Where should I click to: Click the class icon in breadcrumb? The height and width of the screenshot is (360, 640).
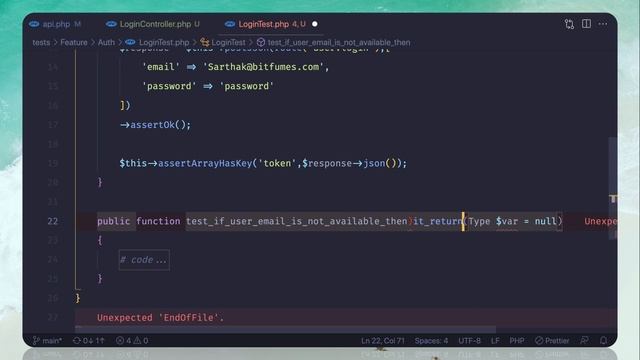[x=204, y=42]
